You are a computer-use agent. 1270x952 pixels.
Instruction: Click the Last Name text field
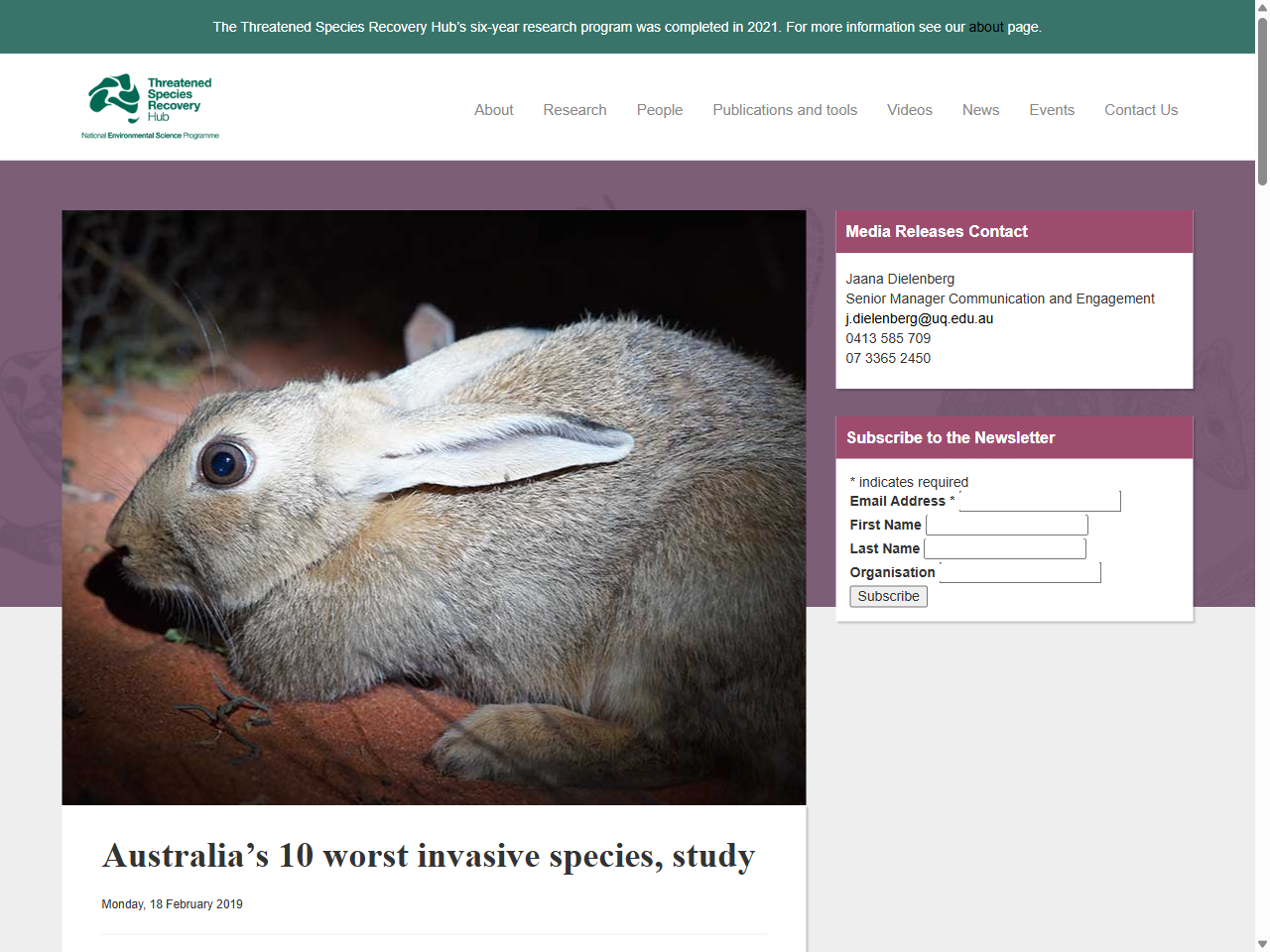point(1004,547)
